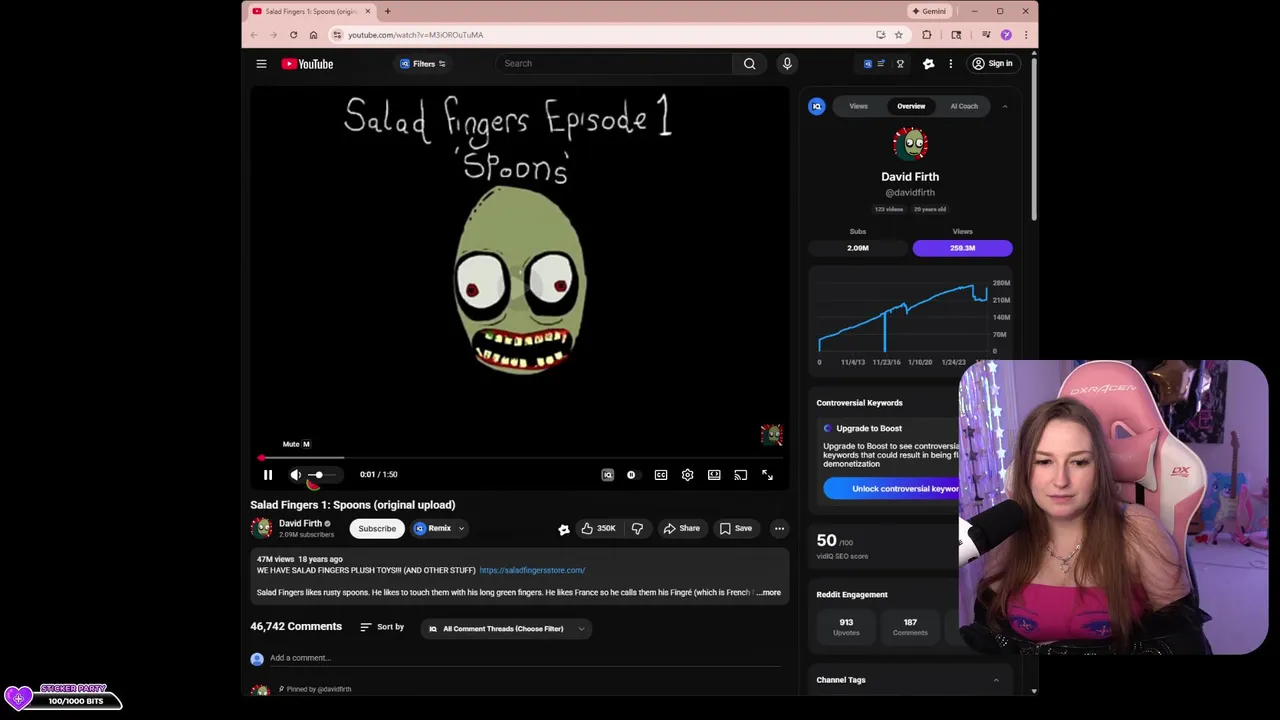Viewport: 1280px width, 720px height.
Task: Dislike the video
Action: 637,528
